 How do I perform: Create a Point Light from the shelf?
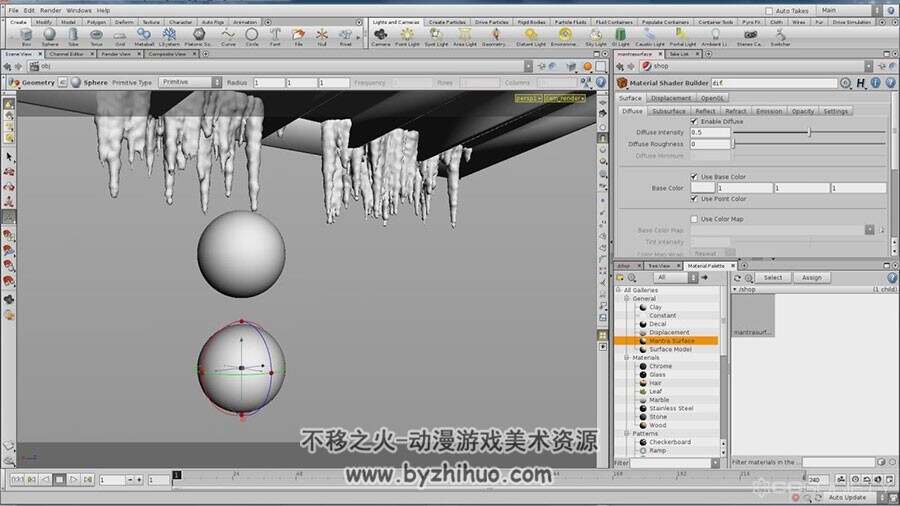tap(407, 37)
